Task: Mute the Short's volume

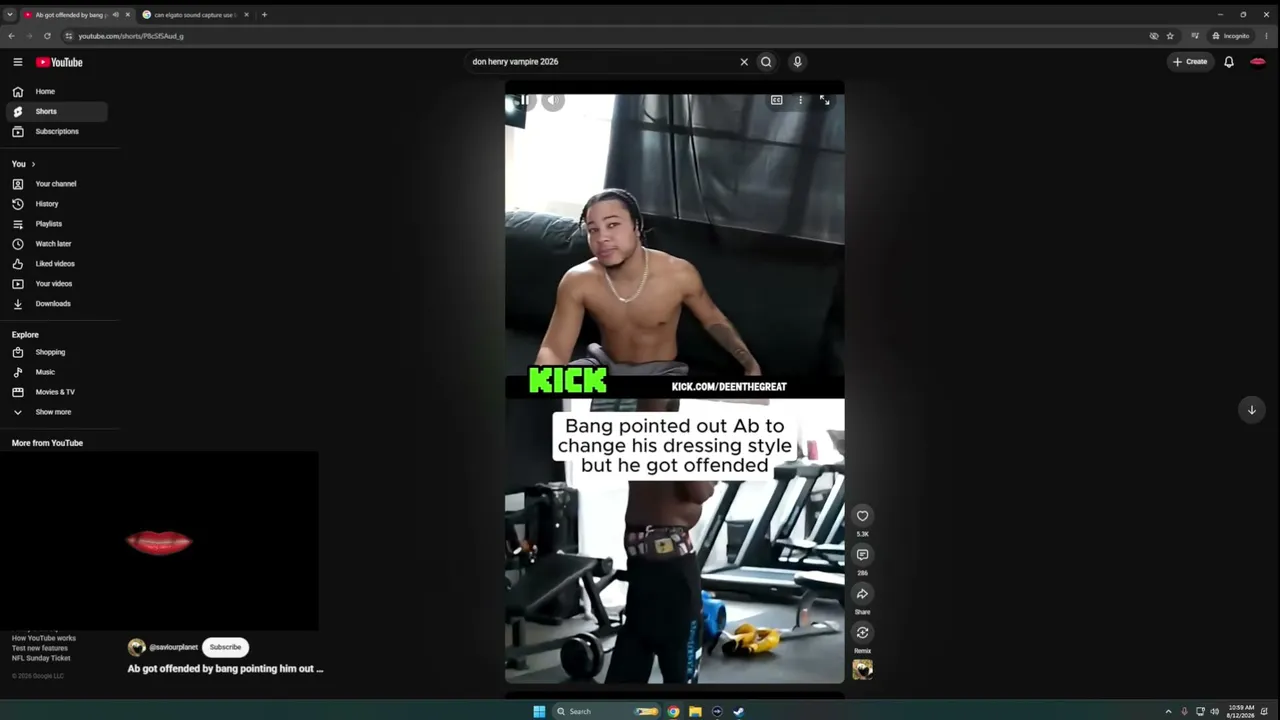Action: point(553,100)
